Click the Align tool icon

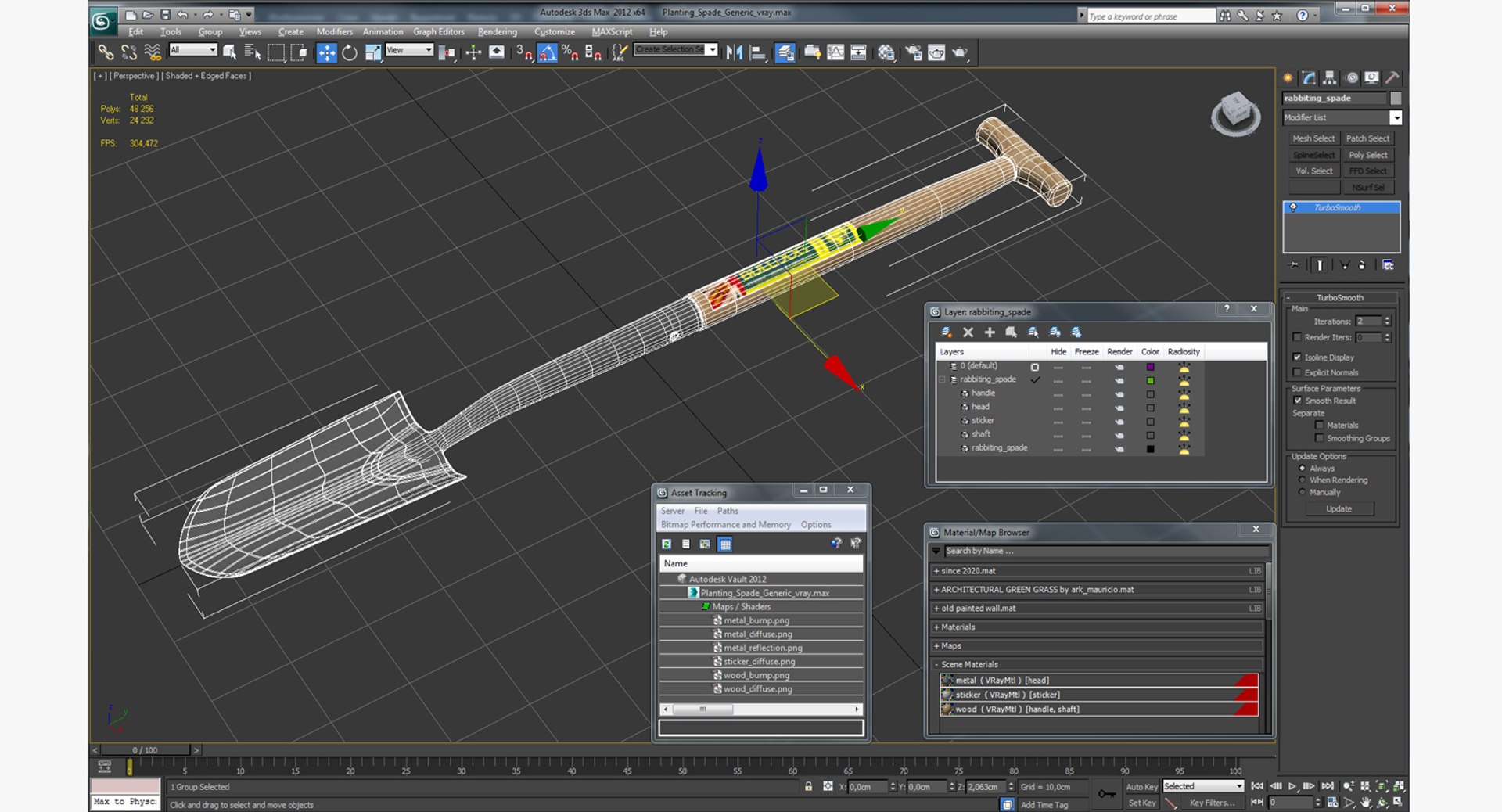coord(757,52)
